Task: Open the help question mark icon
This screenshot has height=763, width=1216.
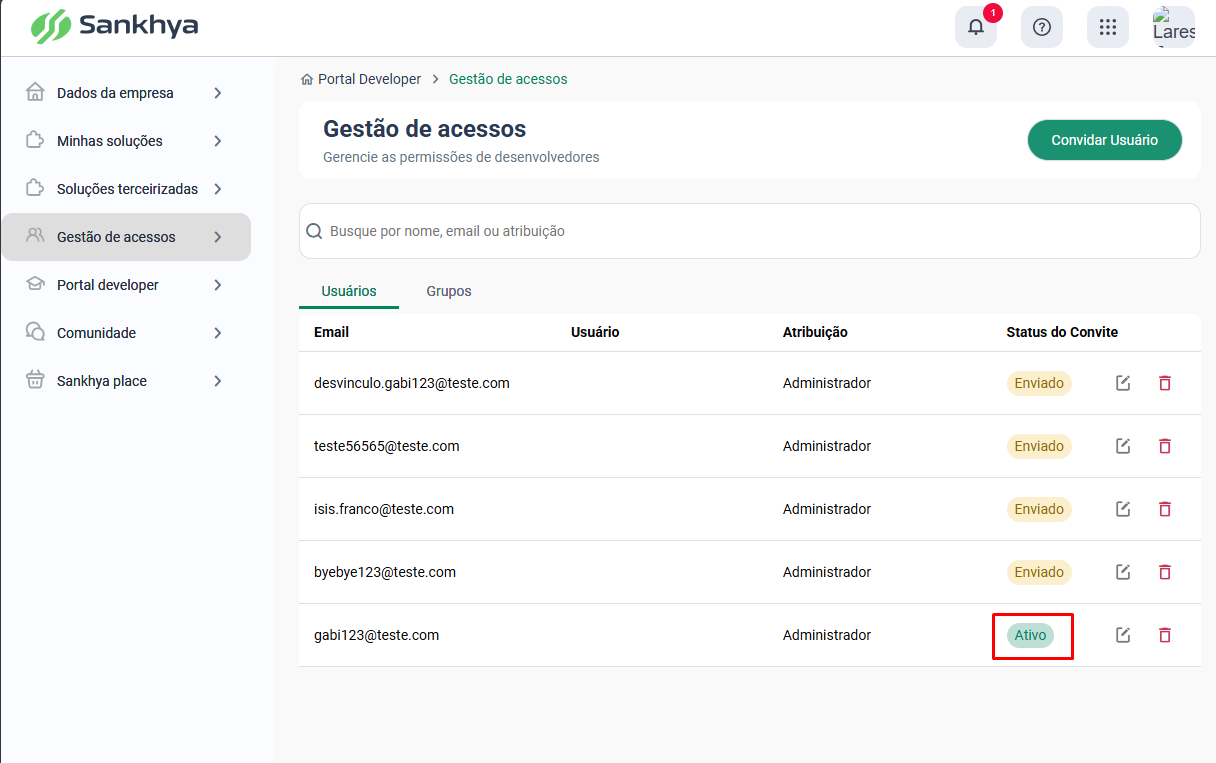Action: pos(1042,27)
